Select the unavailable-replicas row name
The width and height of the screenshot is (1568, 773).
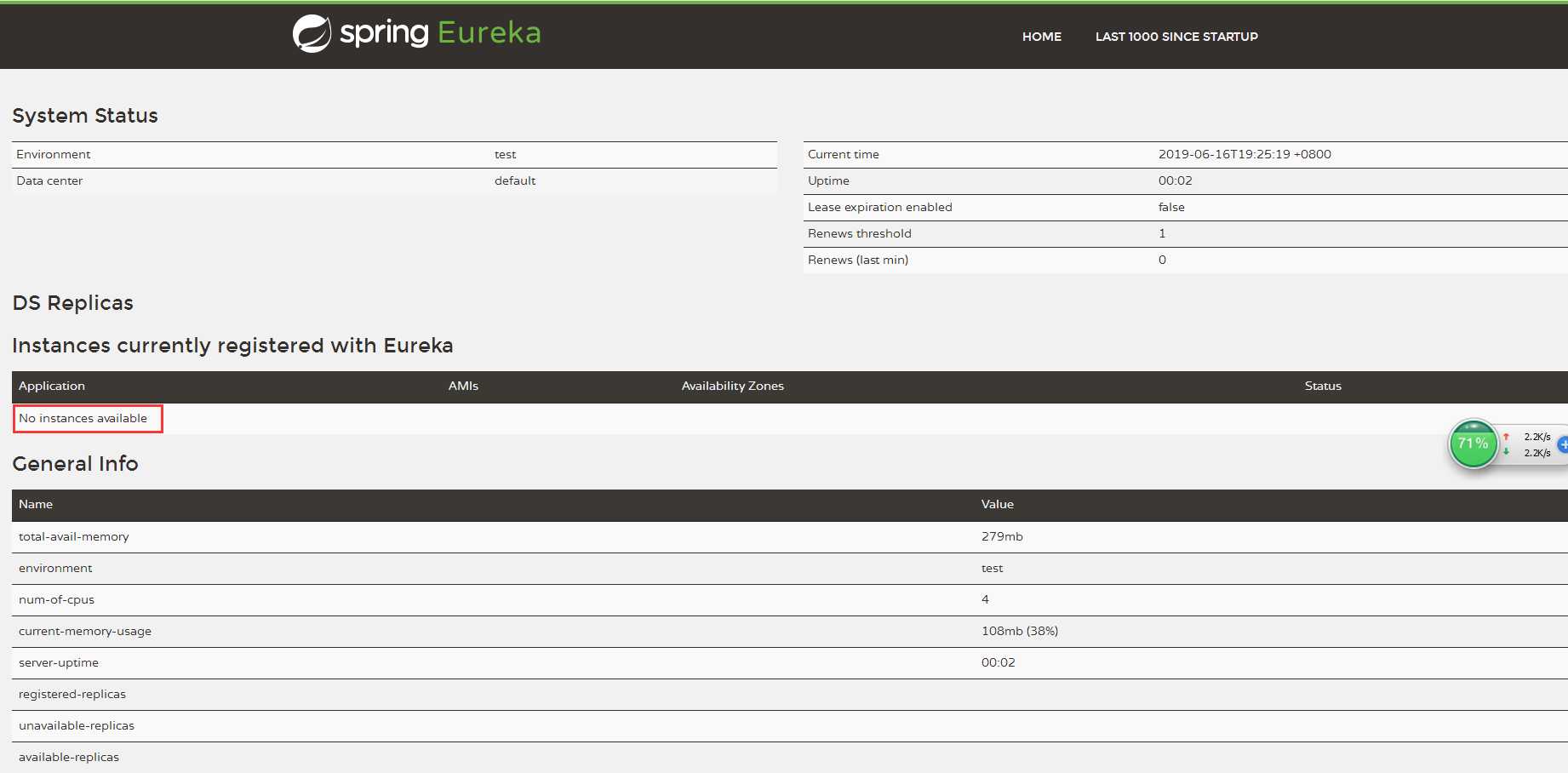[77, 725]
